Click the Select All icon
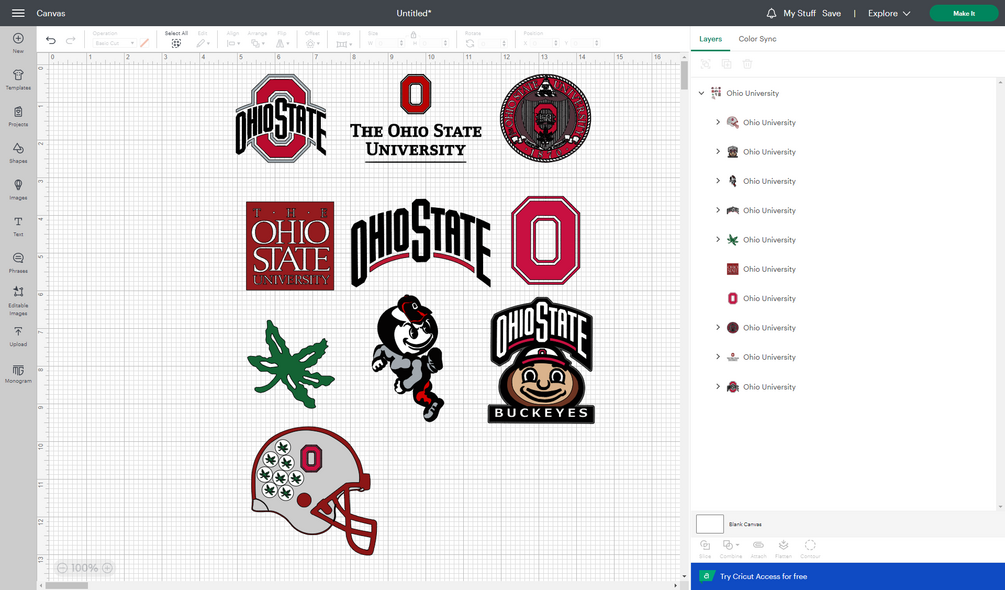 [x=176, y=43]
